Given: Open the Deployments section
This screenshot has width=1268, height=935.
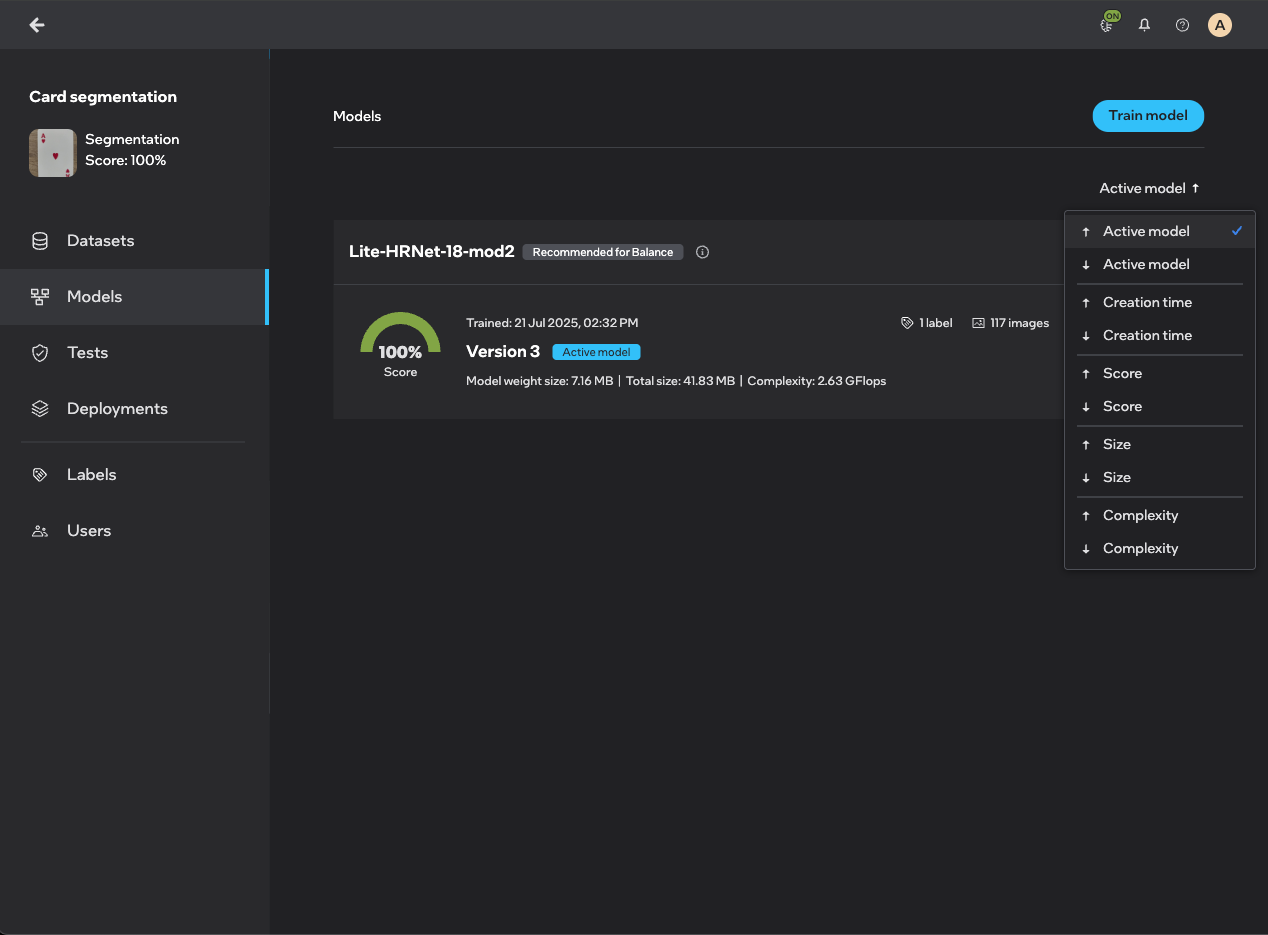Looking at the screenshot, I should tap(116, 409).
